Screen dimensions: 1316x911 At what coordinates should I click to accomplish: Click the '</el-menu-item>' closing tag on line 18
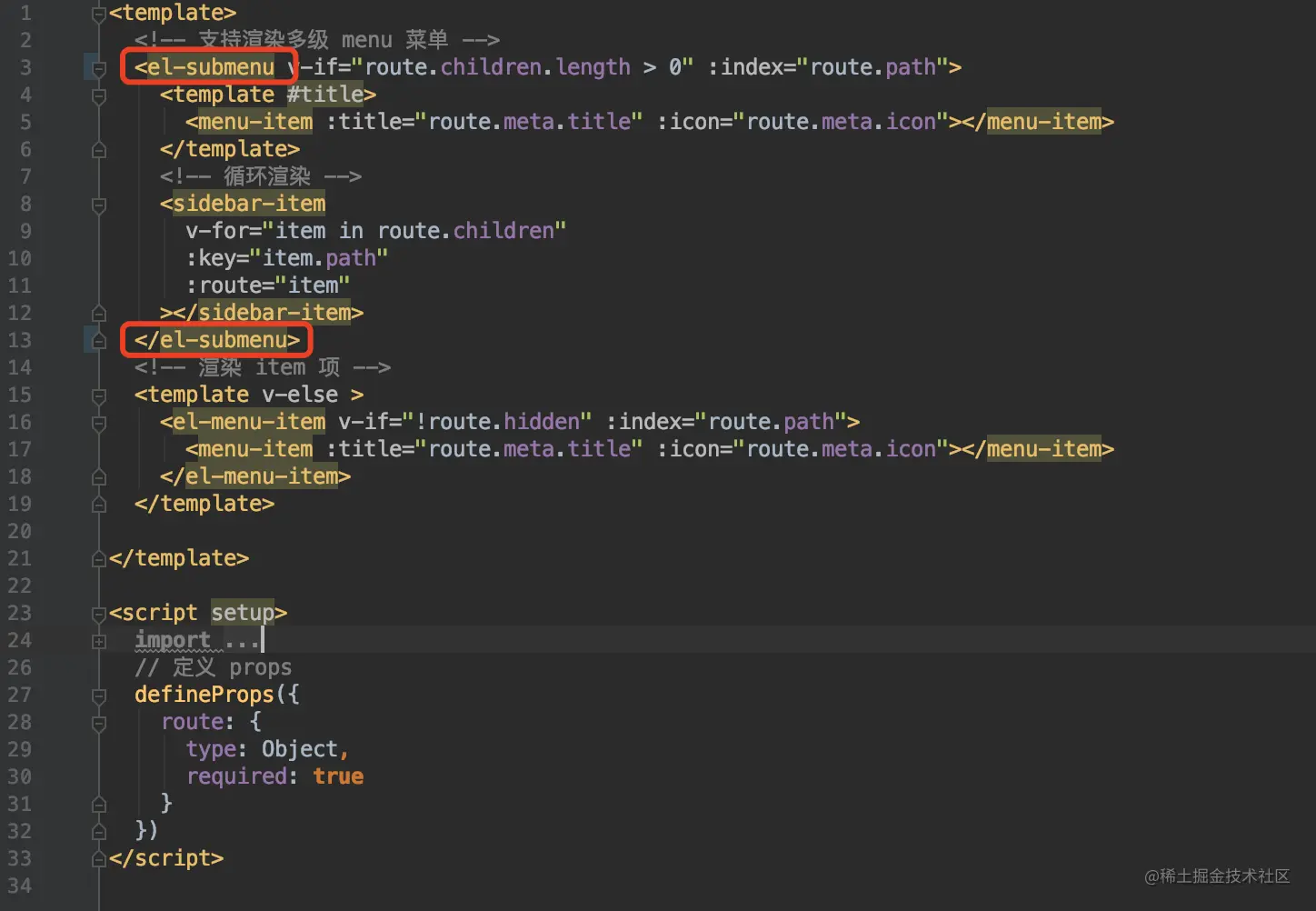pyautogui.click(x=255, y=476)
